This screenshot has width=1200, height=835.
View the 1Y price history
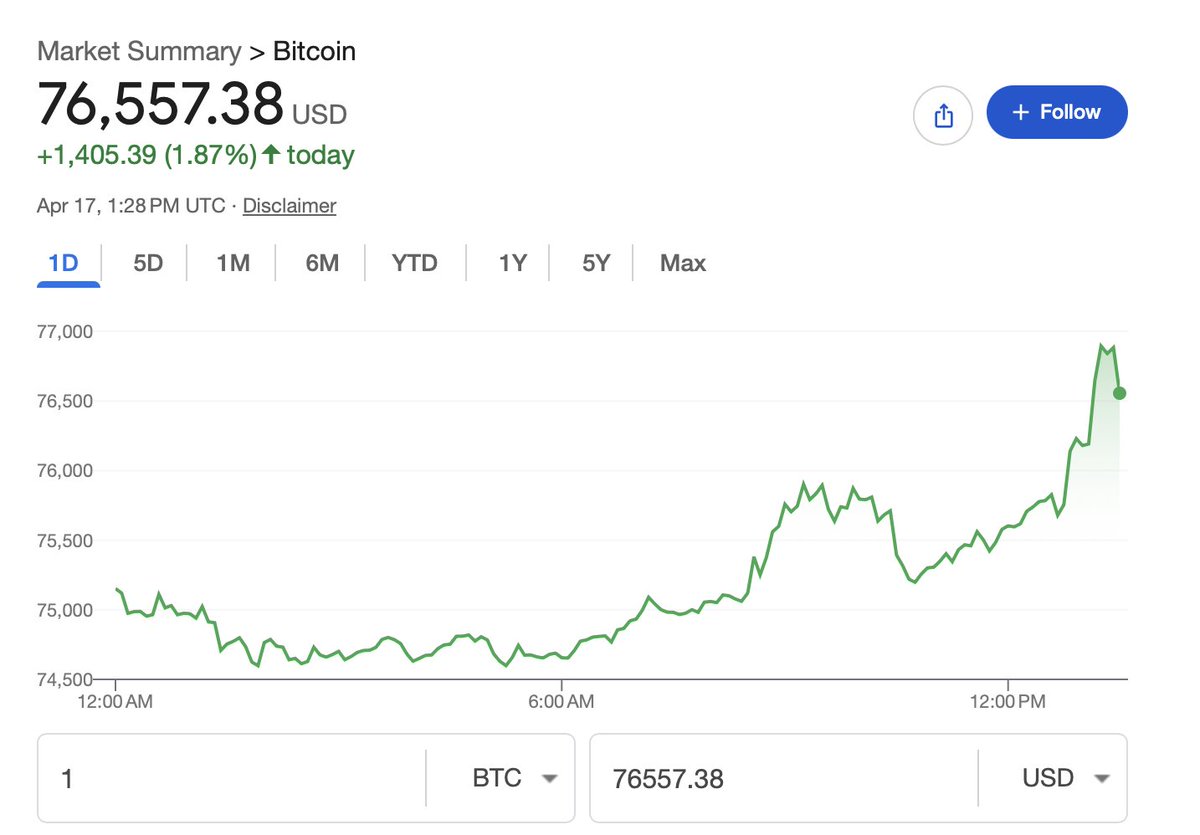pos(512,263)
